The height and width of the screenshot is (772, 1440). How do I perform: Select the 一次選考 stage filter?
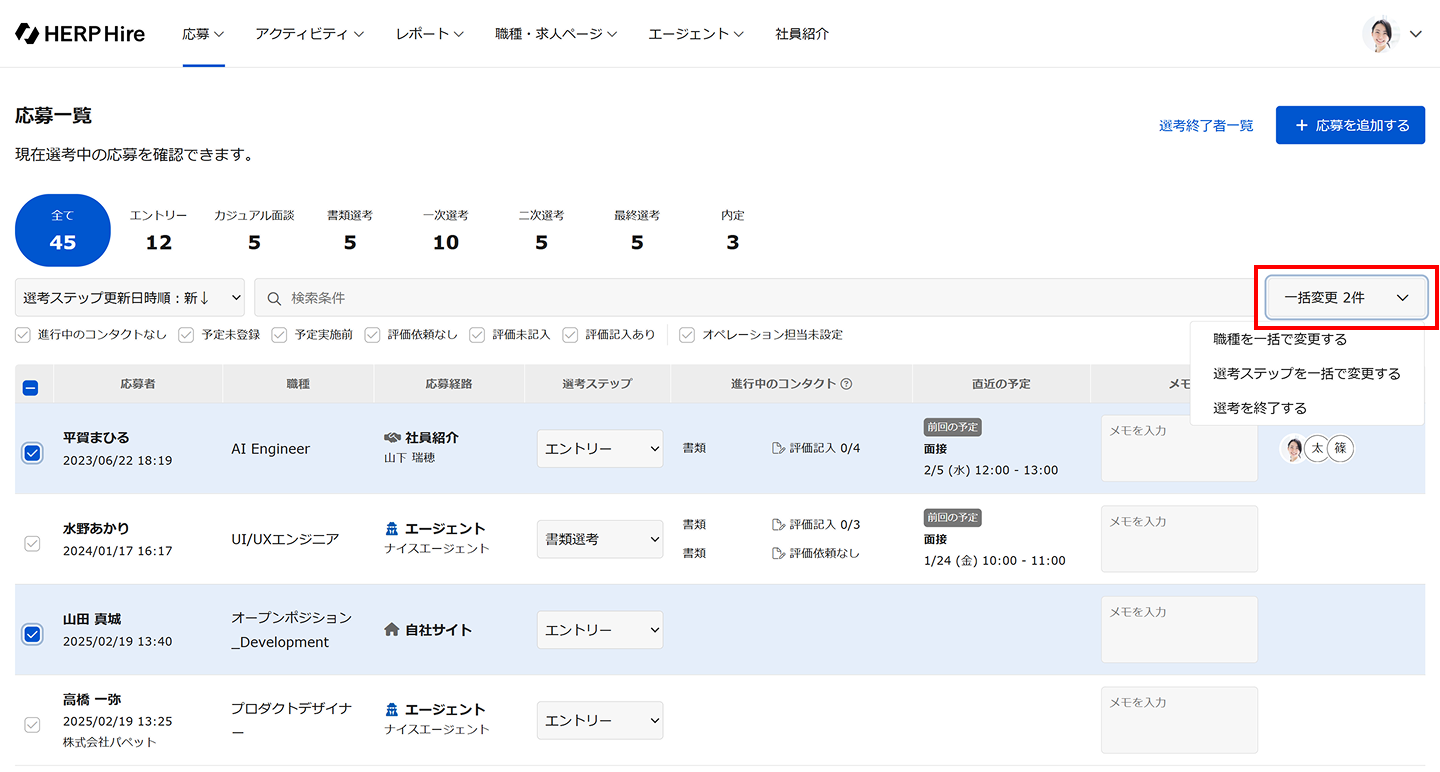pos(446,231)
